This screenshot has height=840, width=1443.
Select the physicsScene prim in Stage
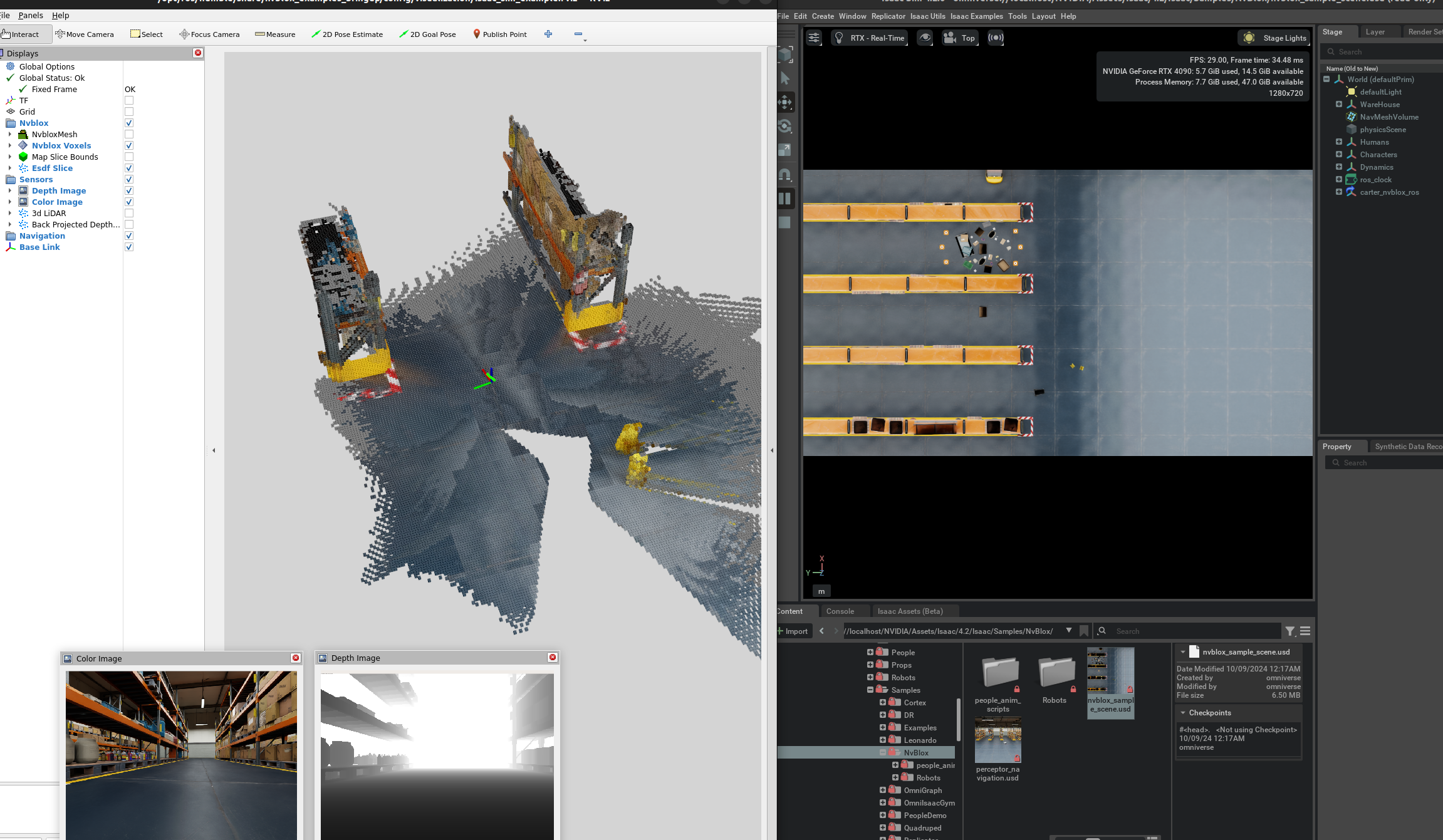coord(1383,130)
